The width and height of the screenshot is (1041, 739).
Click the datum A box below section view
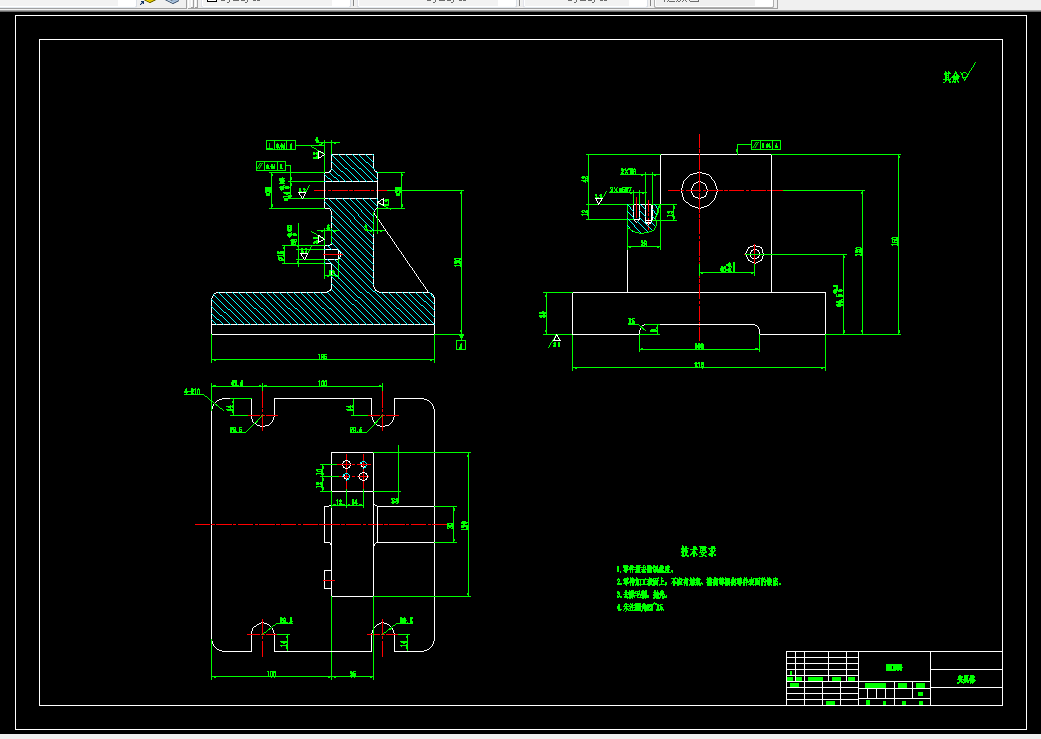[x=461, y=345]
